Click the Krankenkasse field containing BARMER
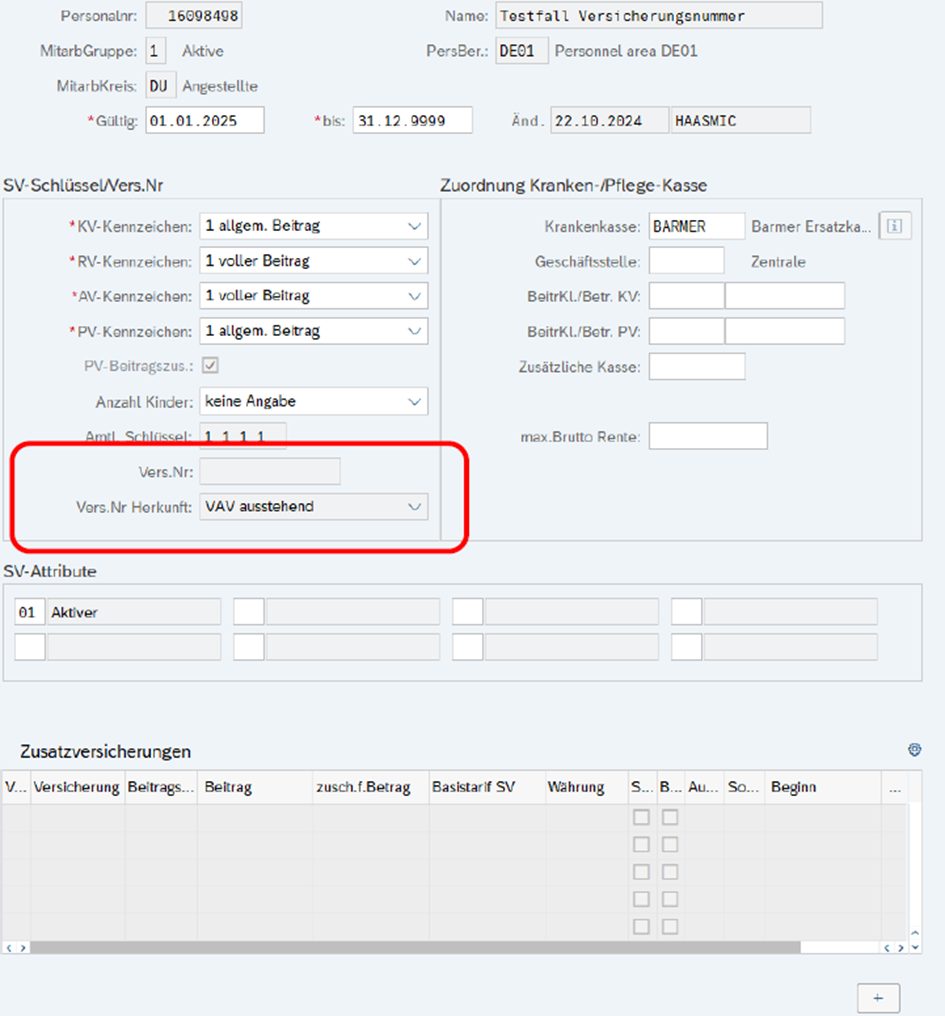This screenshot has height=1016, width=945. tap(696, 227)
